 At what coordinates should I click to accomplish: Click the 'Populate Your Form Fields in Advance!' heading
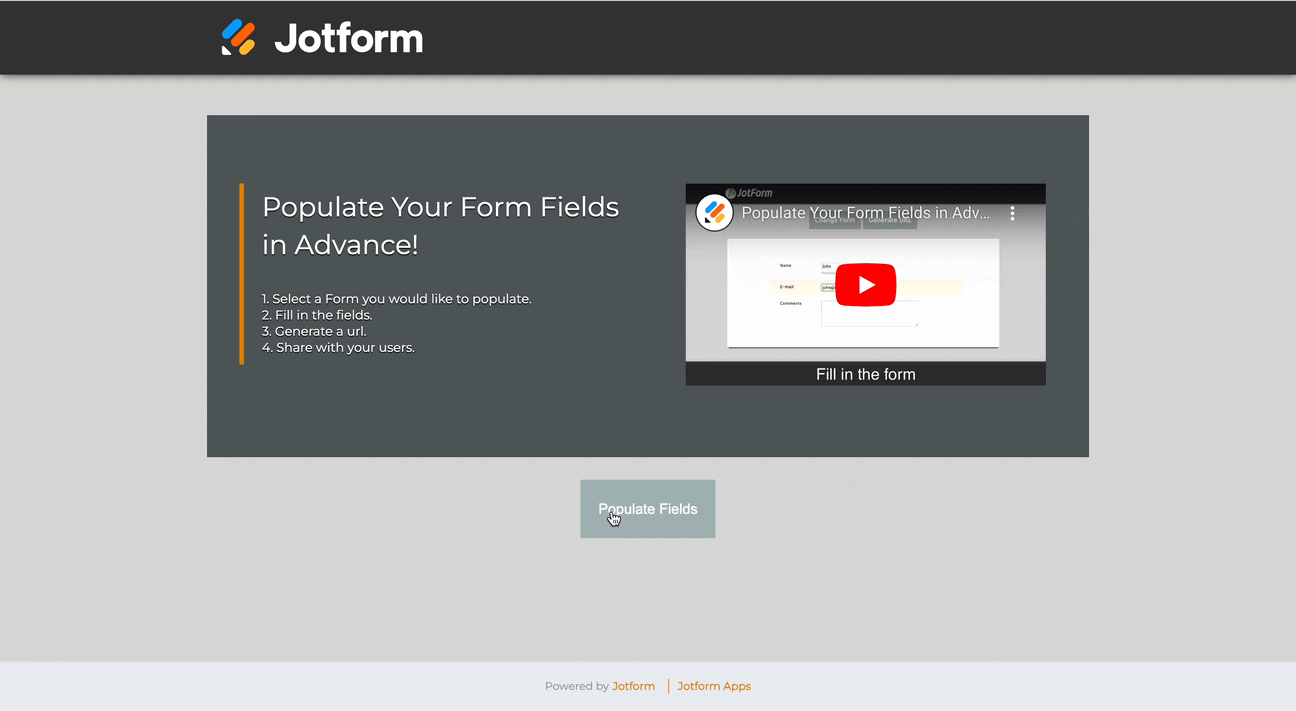tap(441, 225)
